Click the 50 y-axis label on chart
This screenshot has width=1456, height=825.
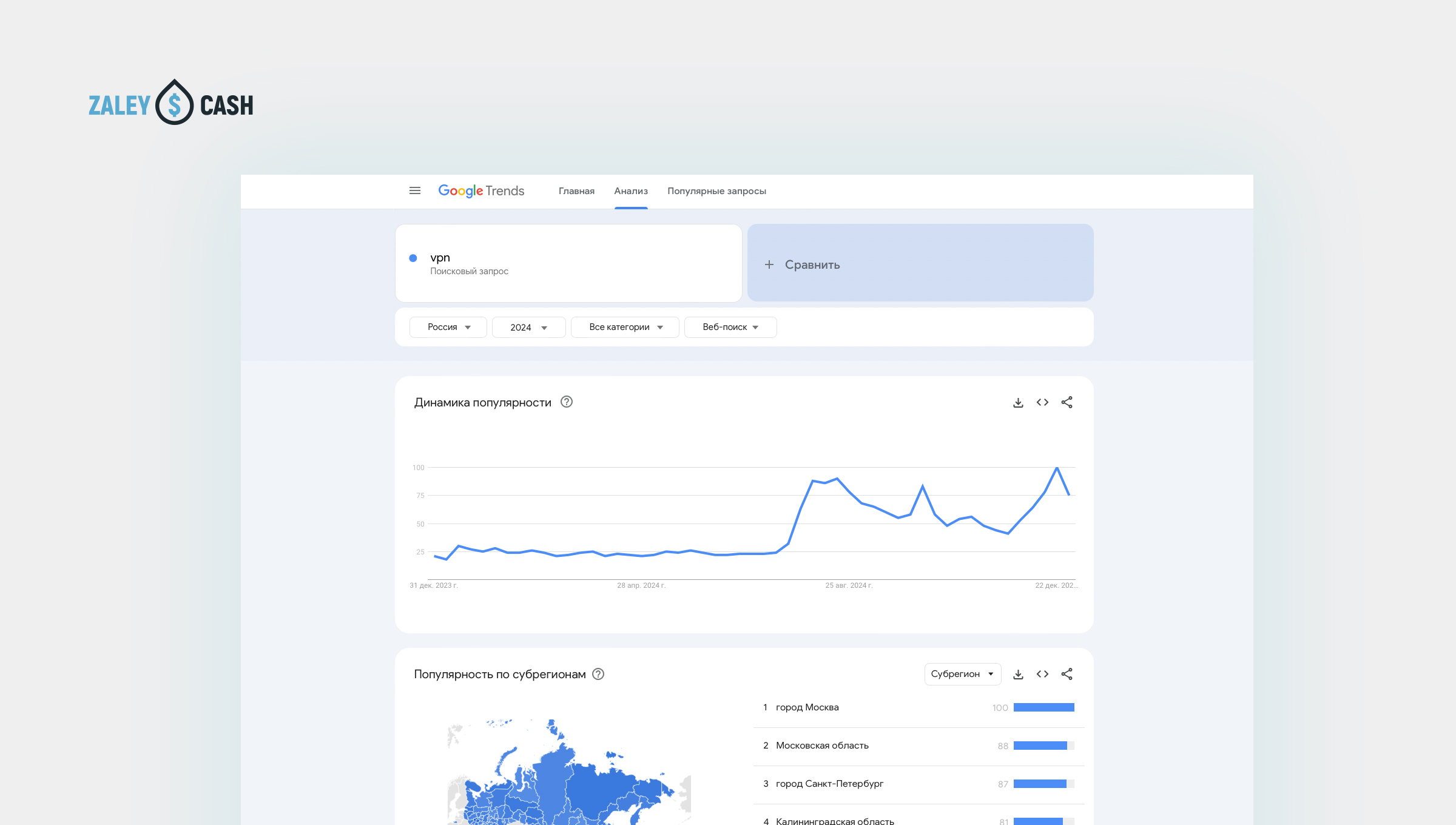(x=420, y=524)
